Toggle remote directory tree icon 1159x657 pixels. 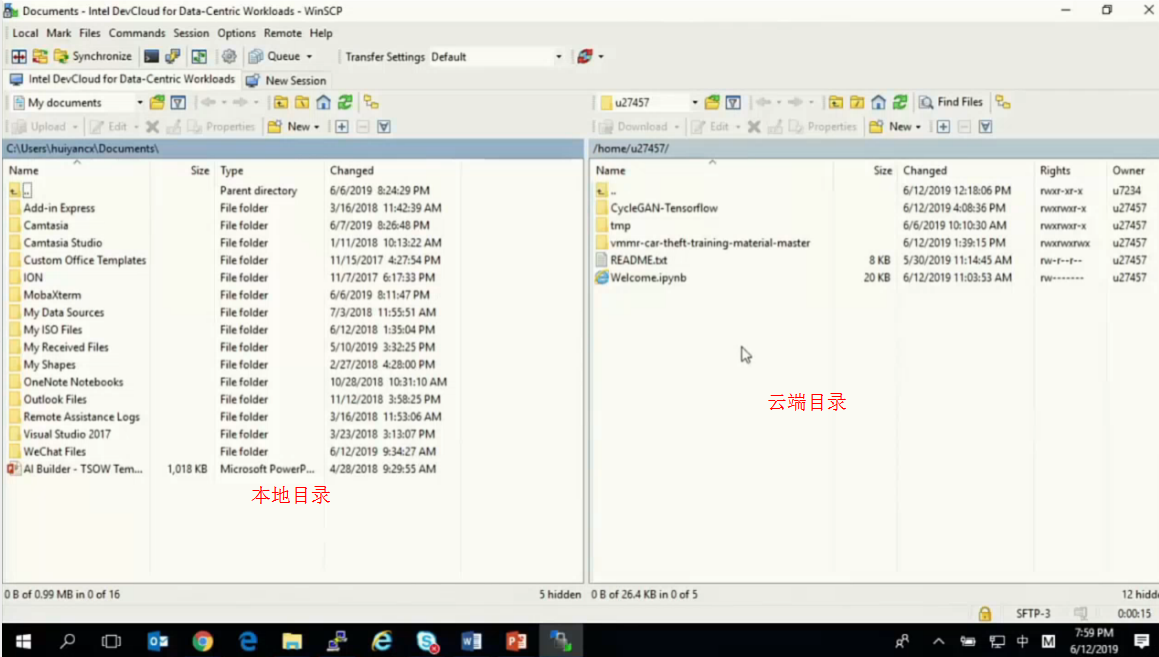tap(1003, 103)
